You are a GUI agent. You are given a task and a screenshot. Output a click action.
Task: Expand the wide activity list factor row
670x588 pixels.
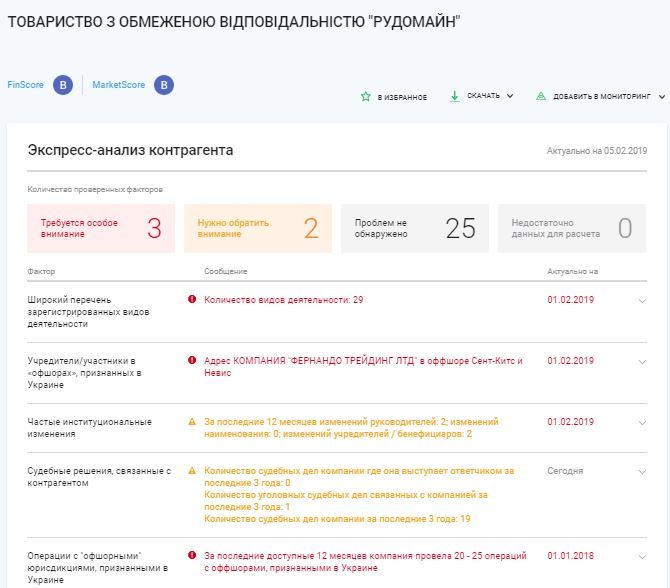pos(642,301)
